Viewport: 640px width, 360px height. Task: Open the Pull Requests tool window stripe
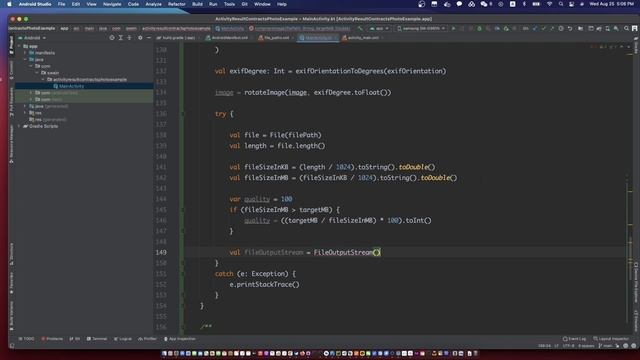pos(11,101)
